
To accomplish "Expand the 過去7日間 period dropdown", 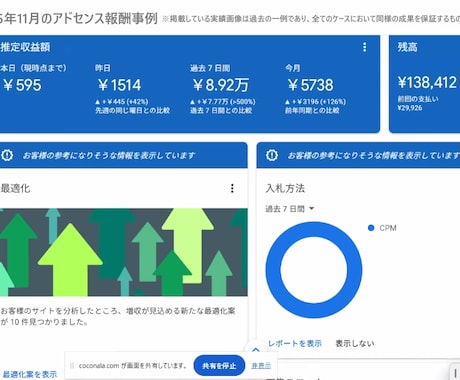I will (290, 209).
